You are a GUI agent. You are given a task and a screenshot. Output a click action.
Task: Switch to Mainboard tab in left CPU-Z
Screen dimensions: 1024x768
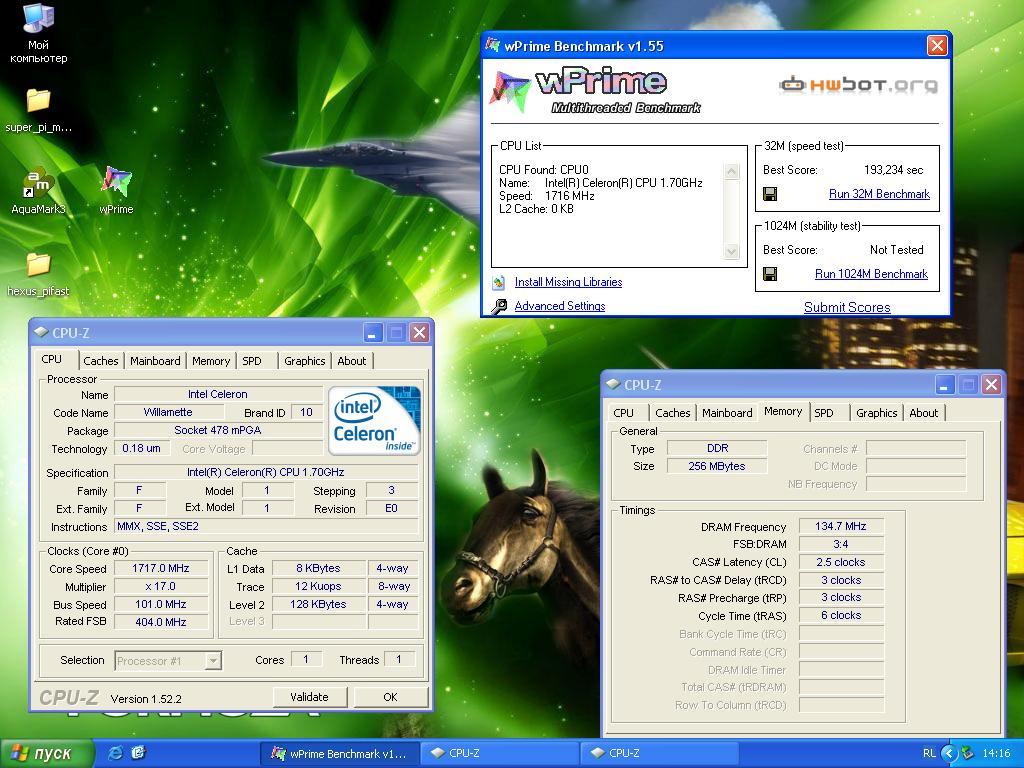point(155,360)
